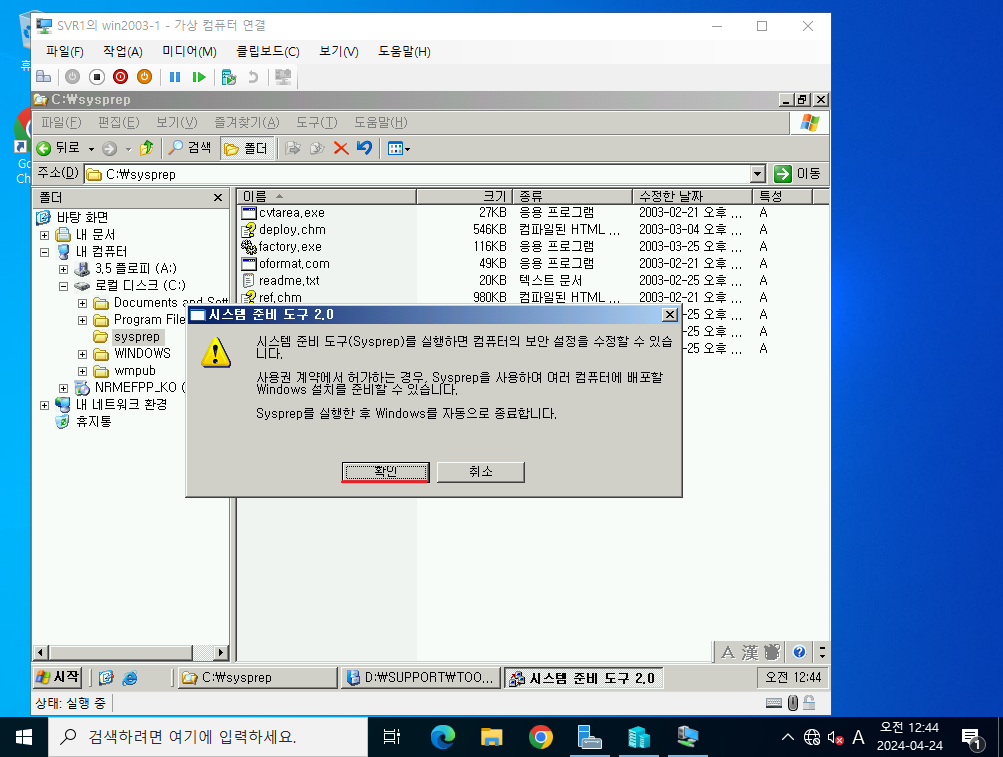1003x757 pixels.
Task: Open 작업(A) menu in the VM window
Action: tap(123, 51)
